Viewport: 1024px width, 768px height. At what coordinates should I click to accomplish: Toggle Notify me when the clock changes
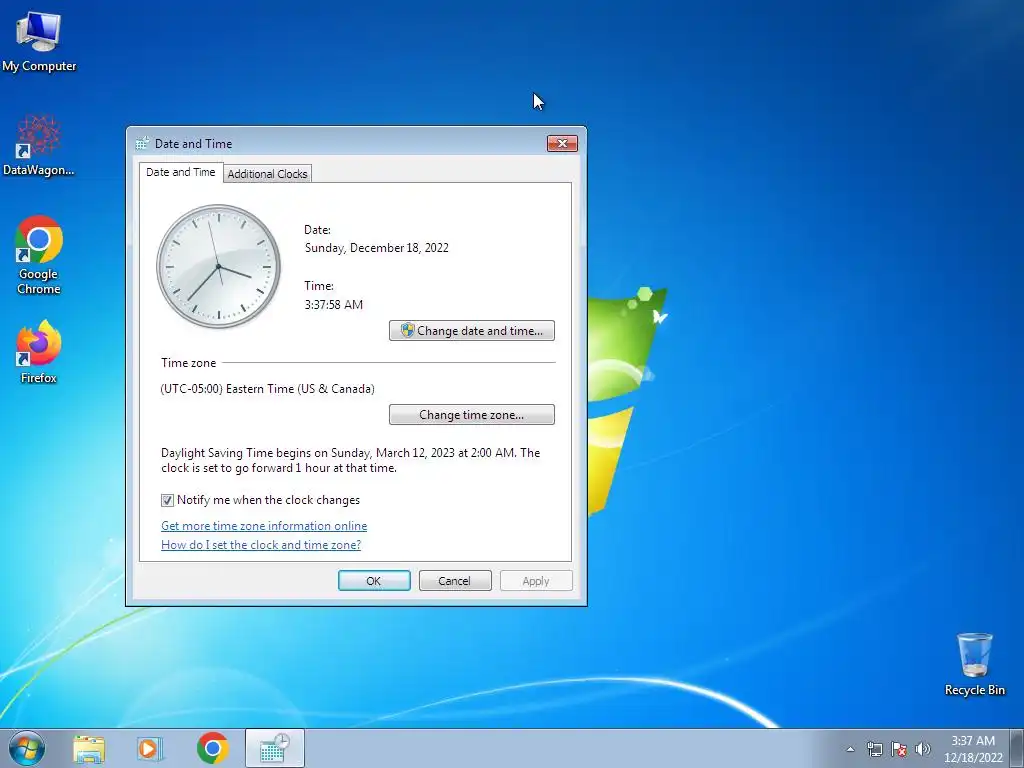167,500
